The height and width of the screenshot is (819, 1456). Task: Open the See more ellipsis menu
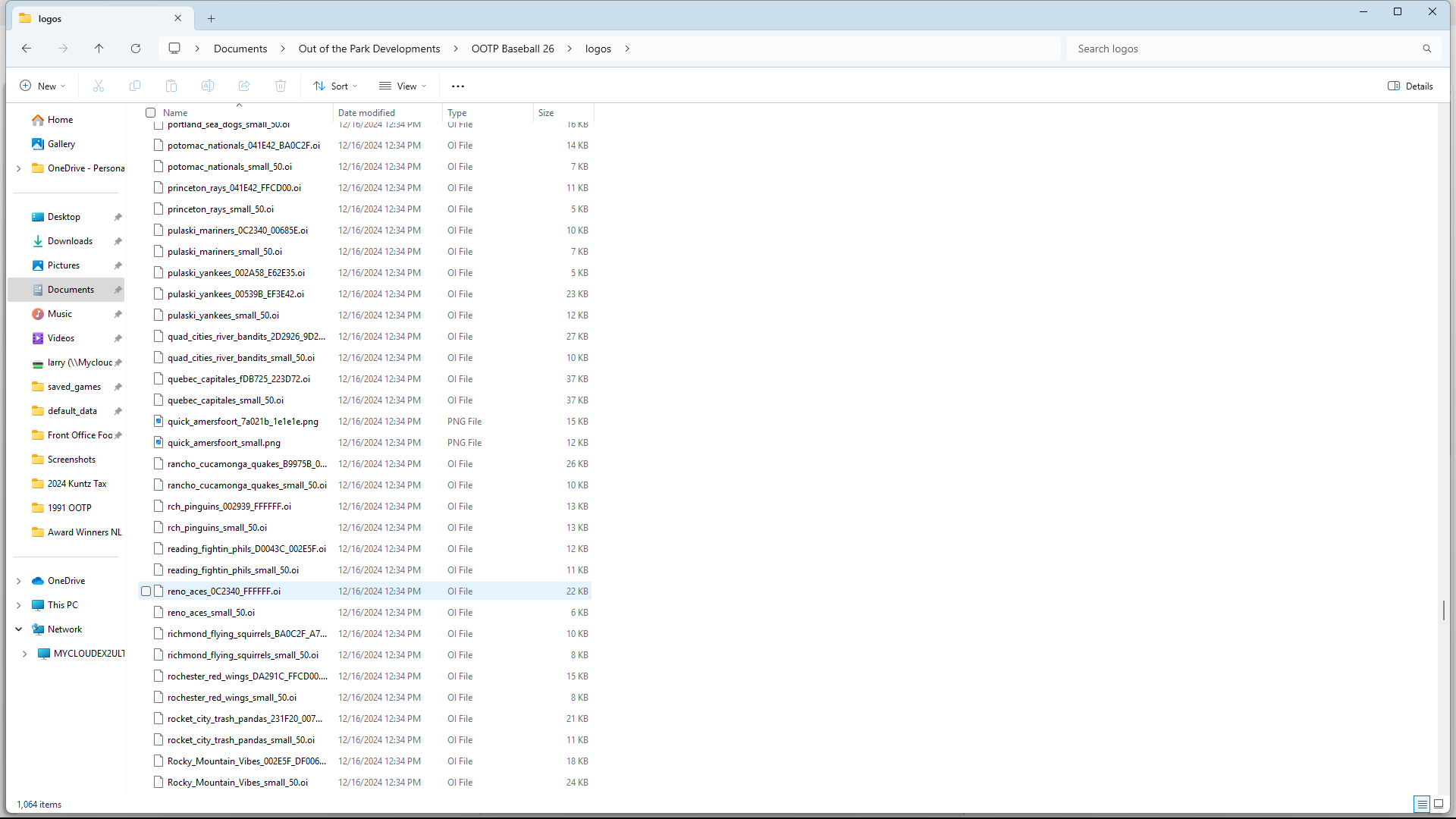(x=458, y=86)
